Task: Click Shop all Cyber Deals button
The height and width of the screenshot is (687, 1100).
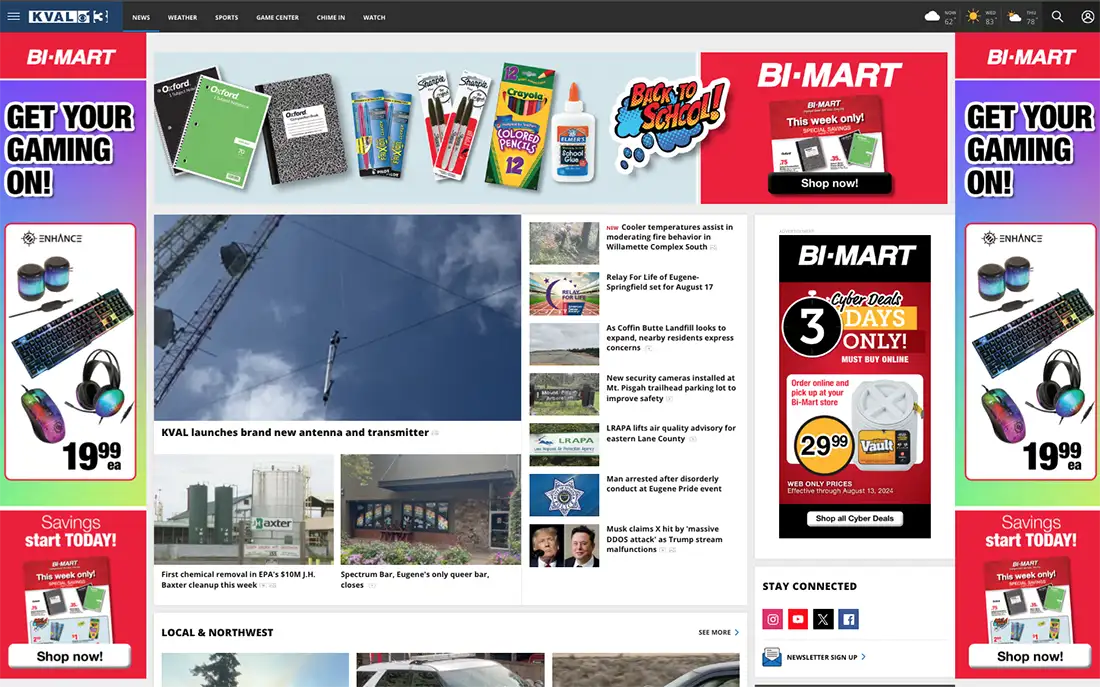Action: (854, 519)
